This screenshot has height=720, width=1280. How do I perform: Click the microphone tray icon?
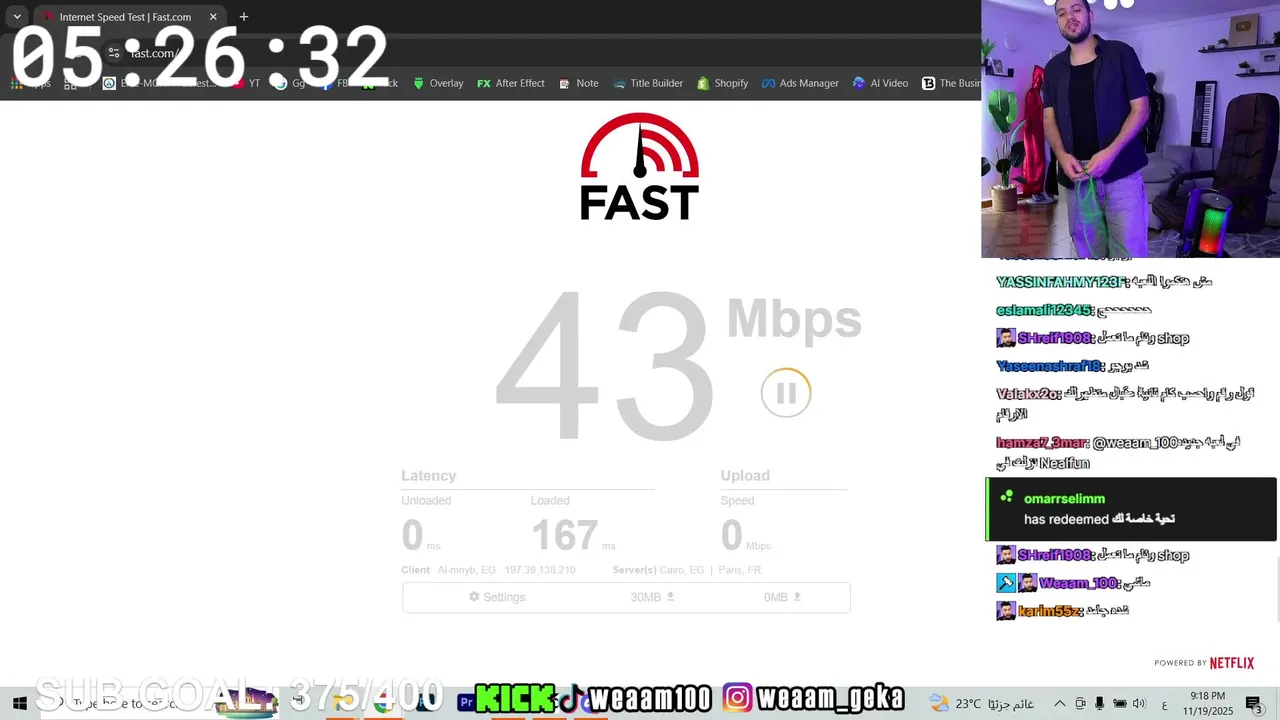pos(1100,703)
